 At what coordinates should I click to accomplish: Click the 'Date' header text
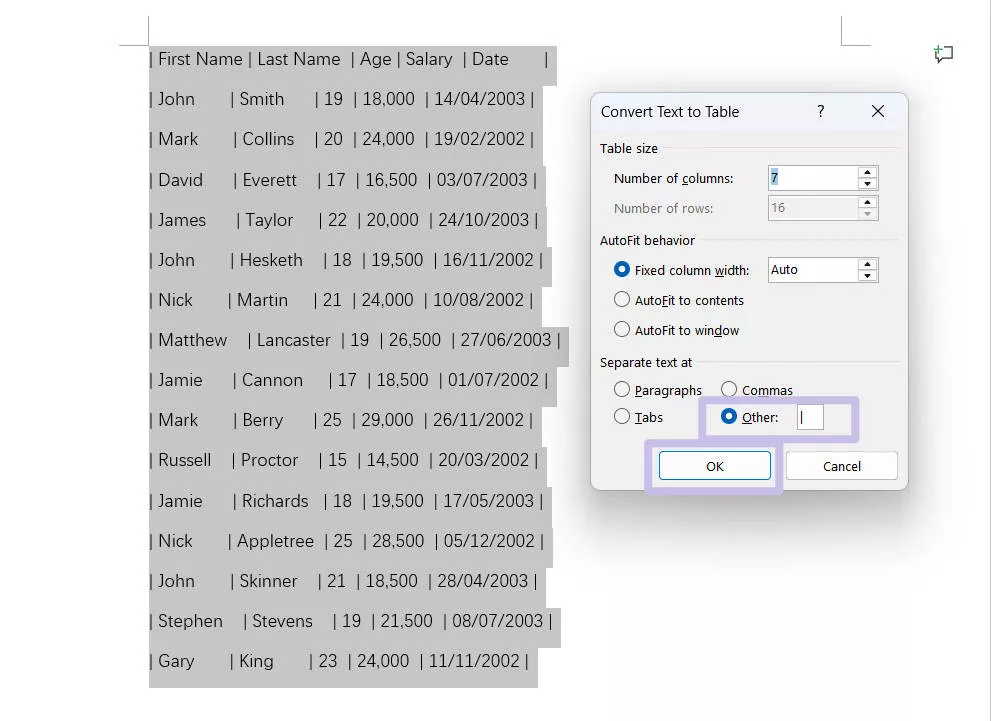[x=490, y=59]
